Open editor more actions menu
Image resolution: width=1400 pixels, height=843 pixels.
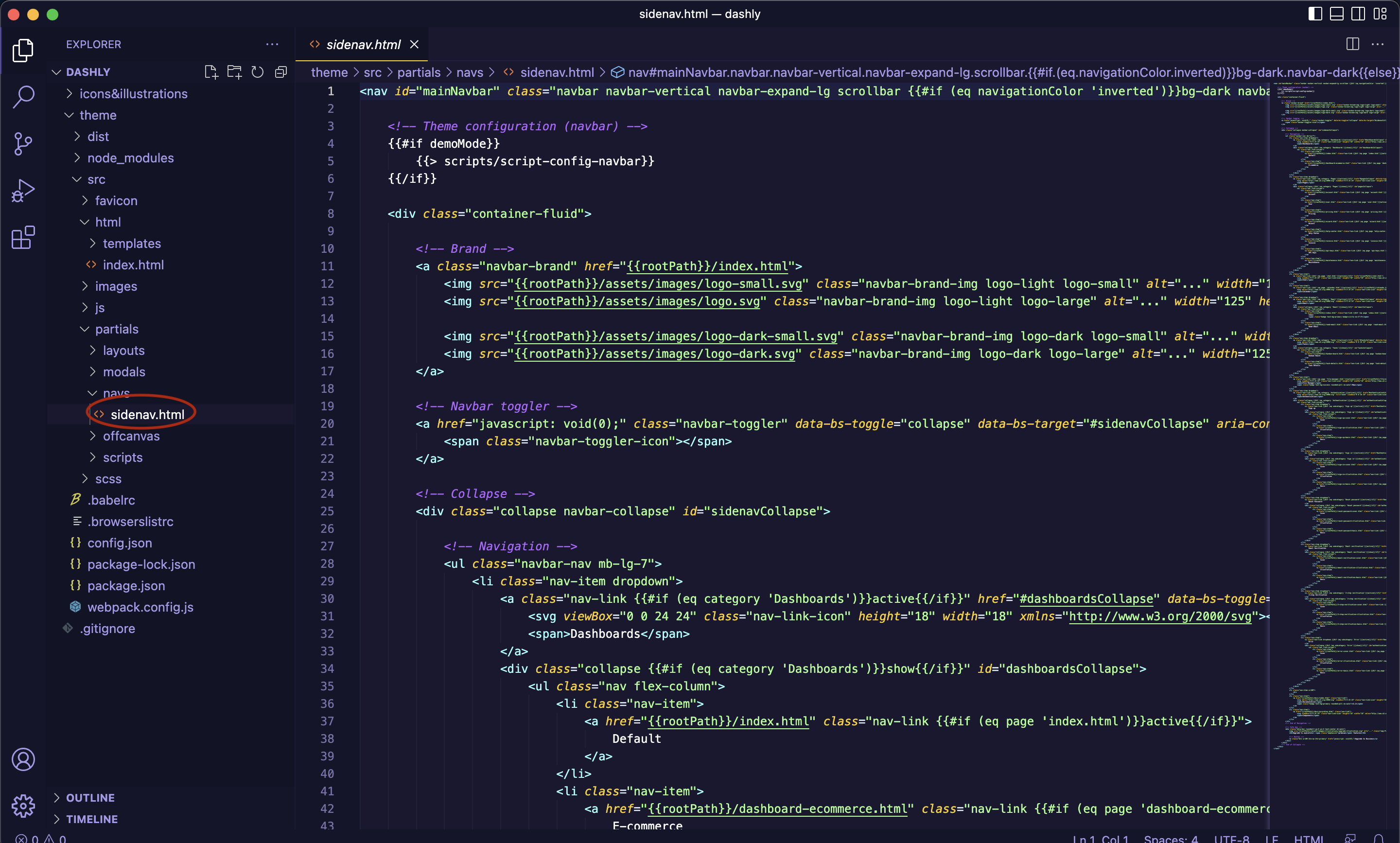(x=1378, y=44)
